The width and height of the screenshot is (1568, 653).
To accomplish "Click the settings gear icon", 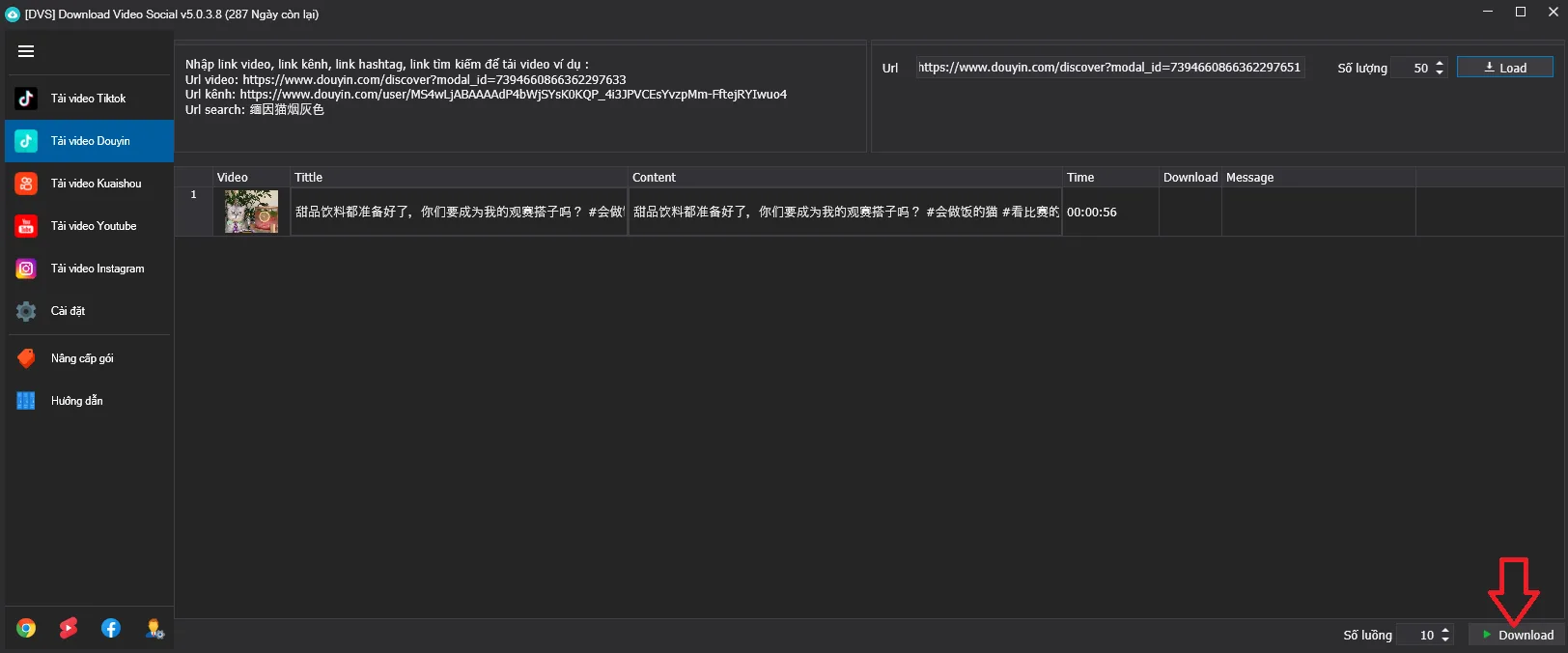I will (x=26, y=311).
